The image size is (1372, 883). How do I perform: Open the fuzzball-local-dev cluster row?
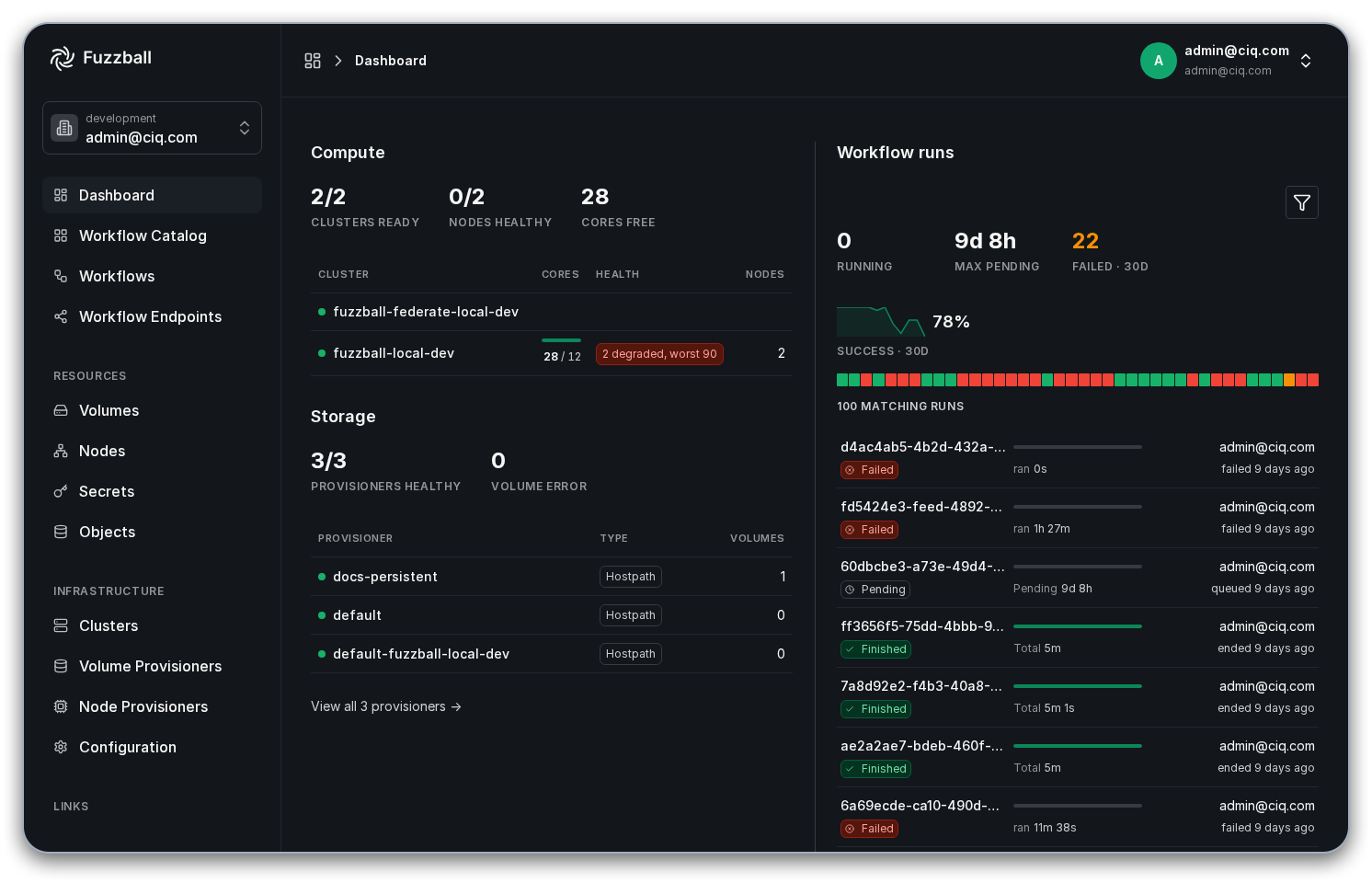click(x=551, y=353)
